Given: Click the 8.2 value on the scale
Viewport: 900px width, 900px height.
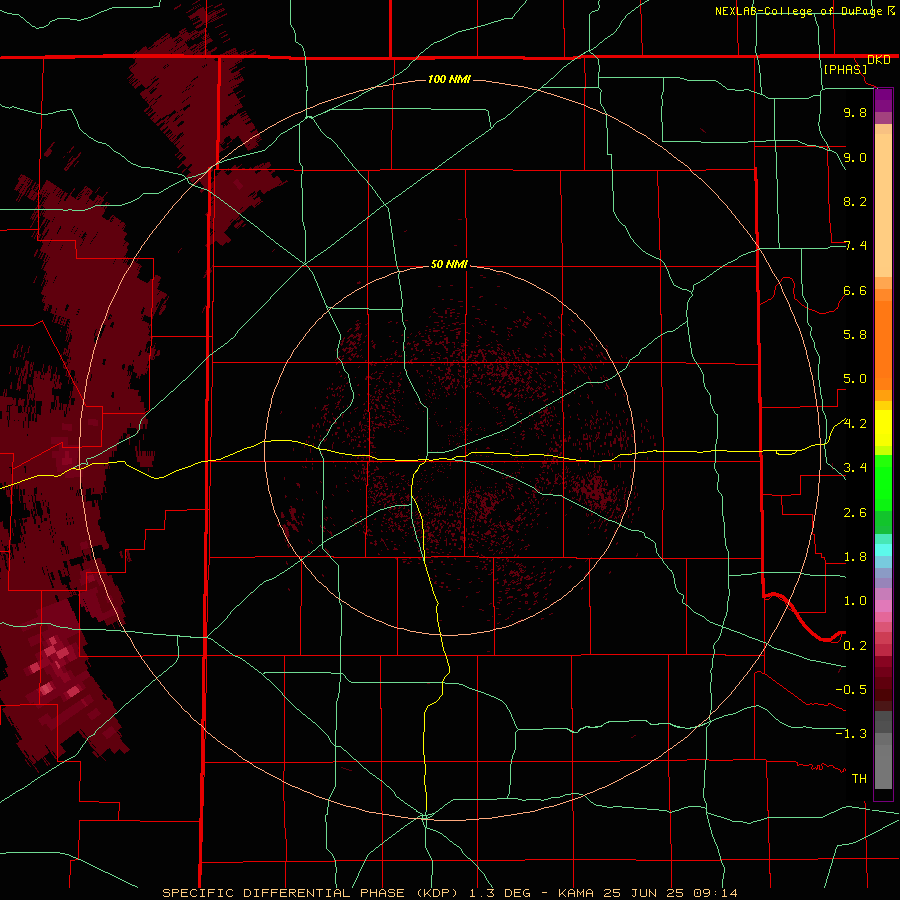Looking at the screenshot, I should [x=855, y=201].
